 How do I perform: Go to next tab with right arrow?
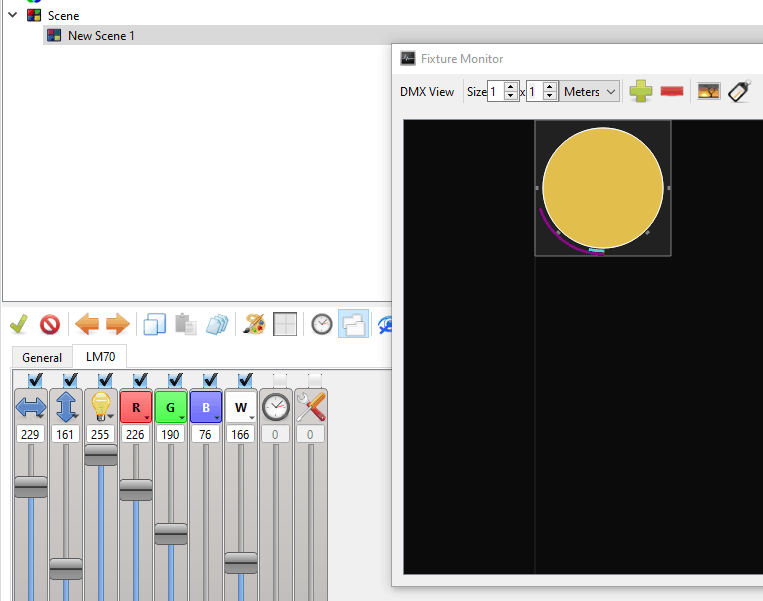(118, 324)
